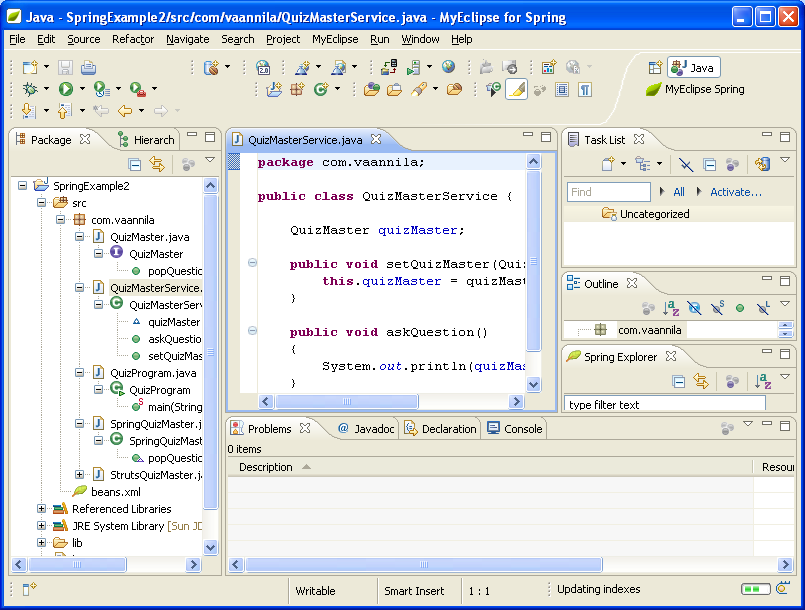Toggle Sort alphabetically in Outline view
Viewport: 805px width, 610px height.
(670, 308)
